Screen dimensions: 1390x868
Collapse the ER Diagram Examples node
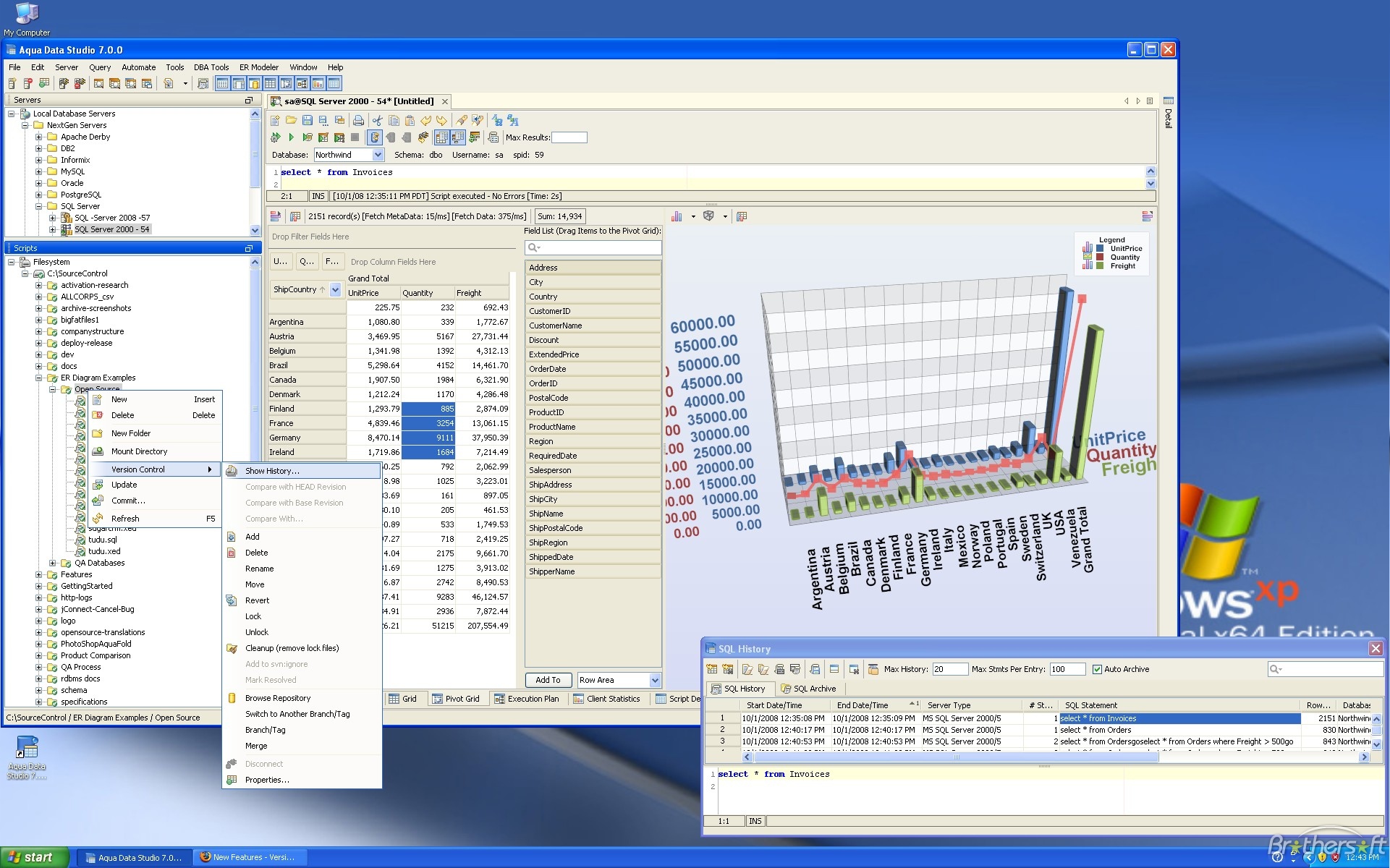coord(38,378)
